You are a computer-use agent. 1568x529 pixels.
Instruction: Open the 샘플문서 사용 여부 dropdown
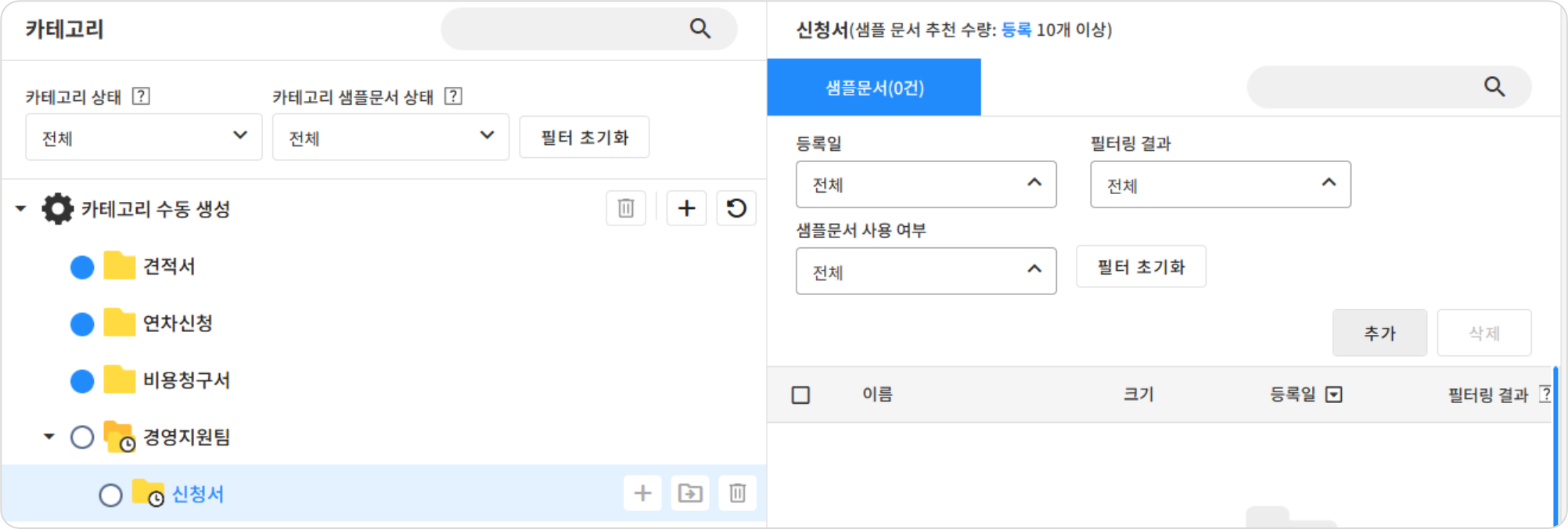point(926,272)
